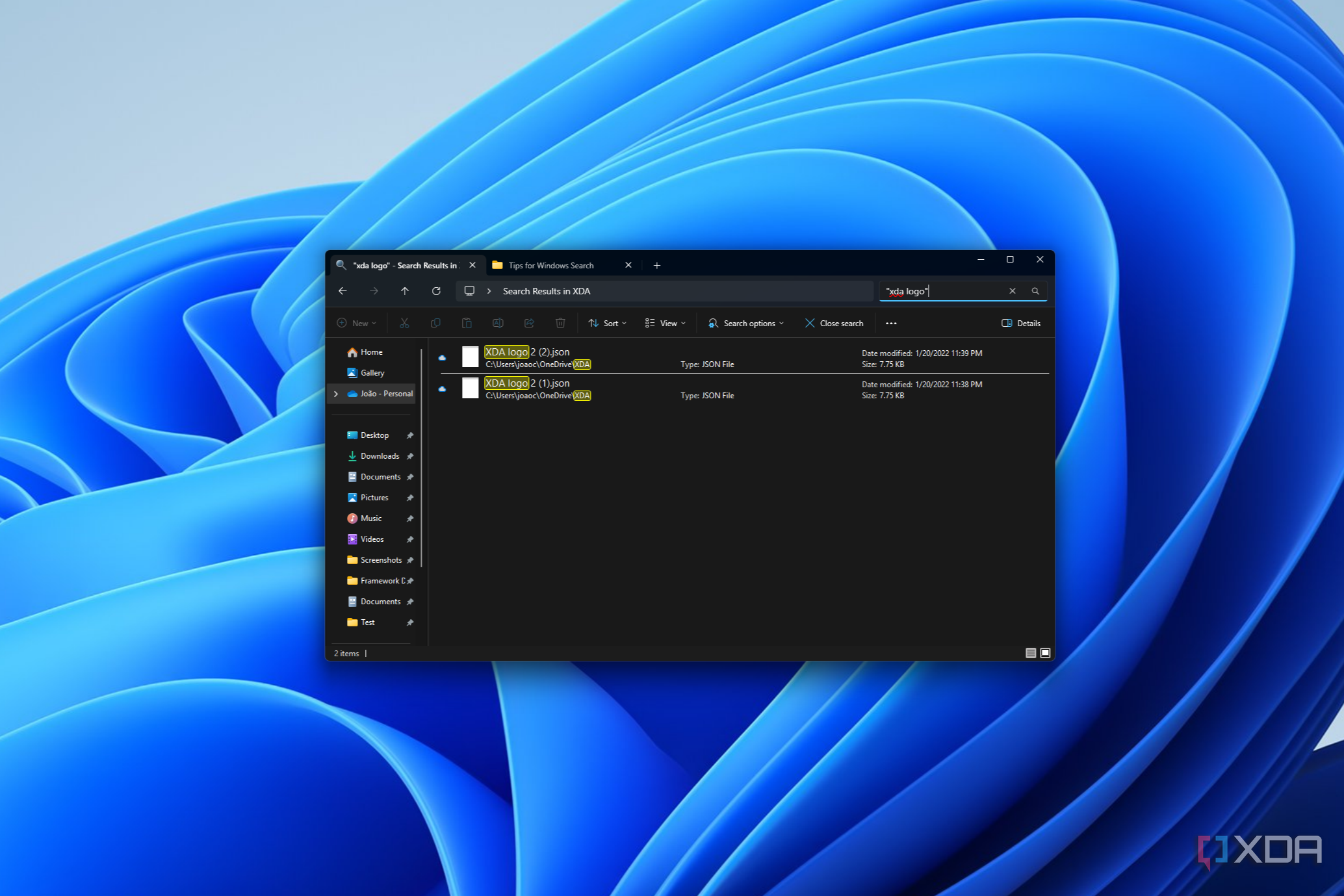Click the pin icon next to Videos
1344x896 pixels.
[x=410, y=539]
